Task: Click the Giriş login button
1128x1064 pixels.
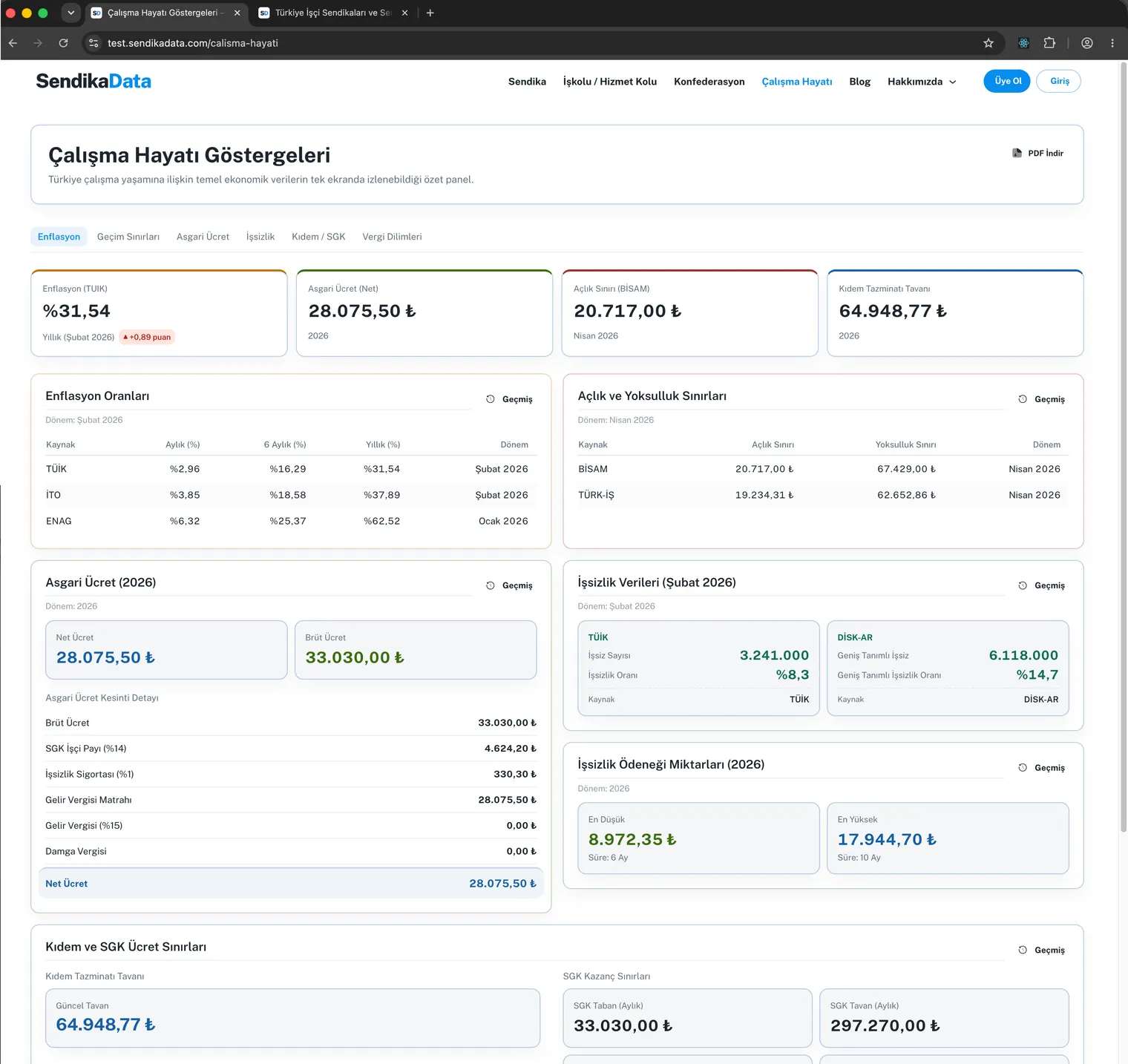Action: click(x=1059, y=81)
